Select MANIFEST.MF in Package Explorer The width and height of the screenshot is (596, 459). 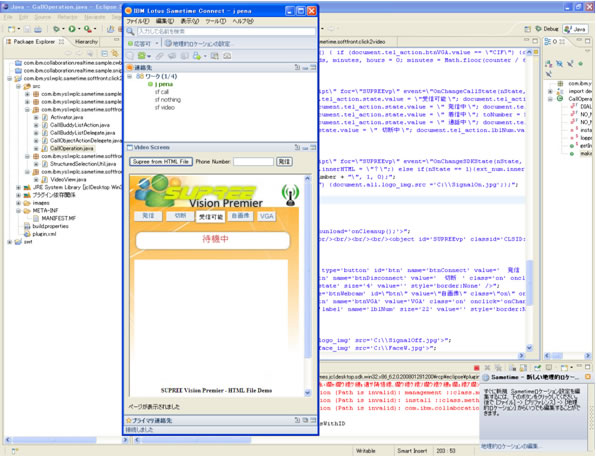pyautogui.click(x=58, y=218)
